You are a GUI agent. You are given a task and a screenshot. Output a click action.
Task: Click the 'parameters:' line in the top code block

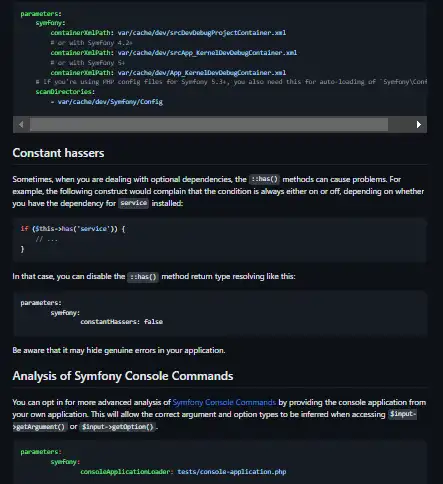[41, 14]
